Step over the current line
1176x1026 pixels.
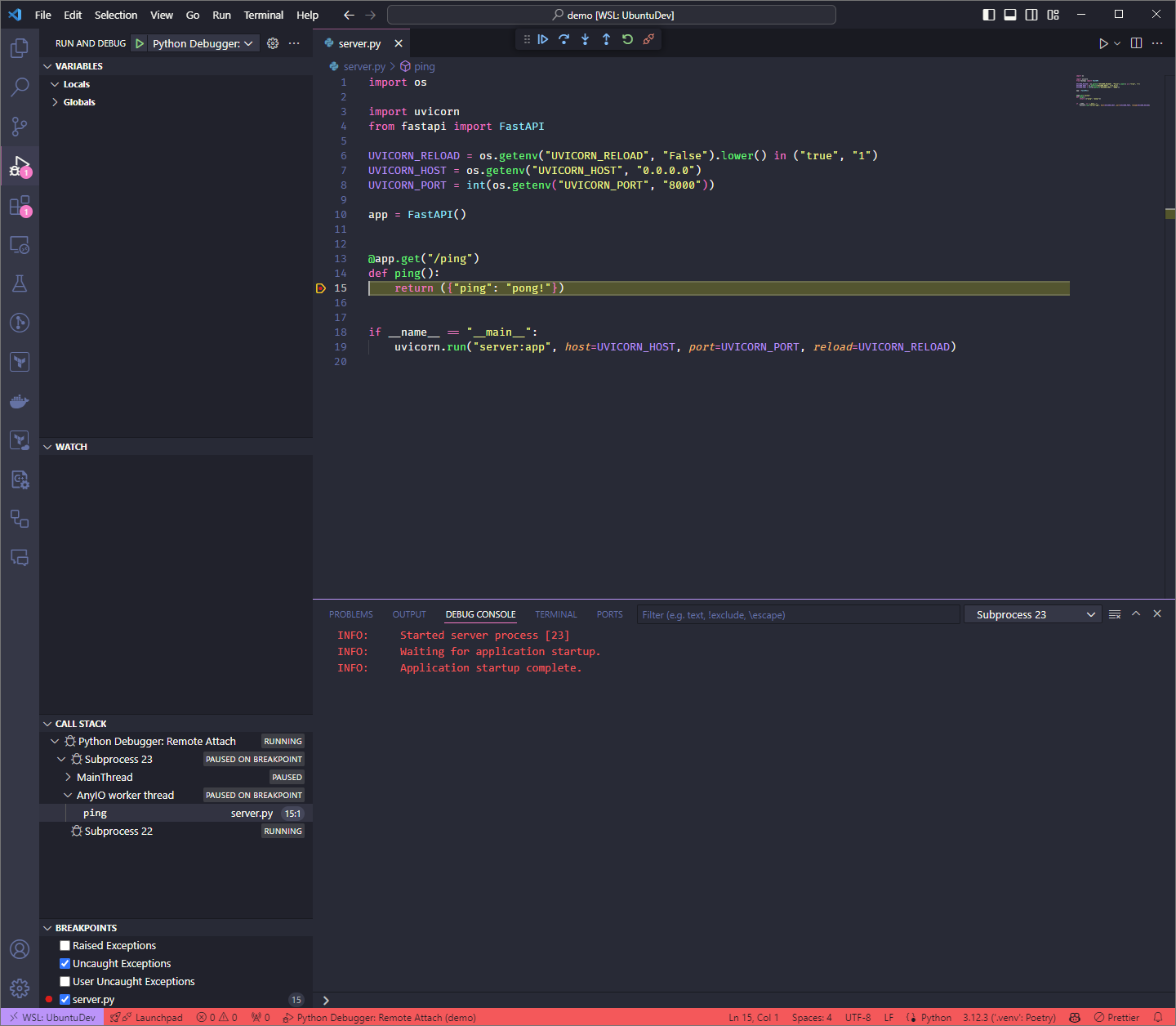(x=564, y=39)
